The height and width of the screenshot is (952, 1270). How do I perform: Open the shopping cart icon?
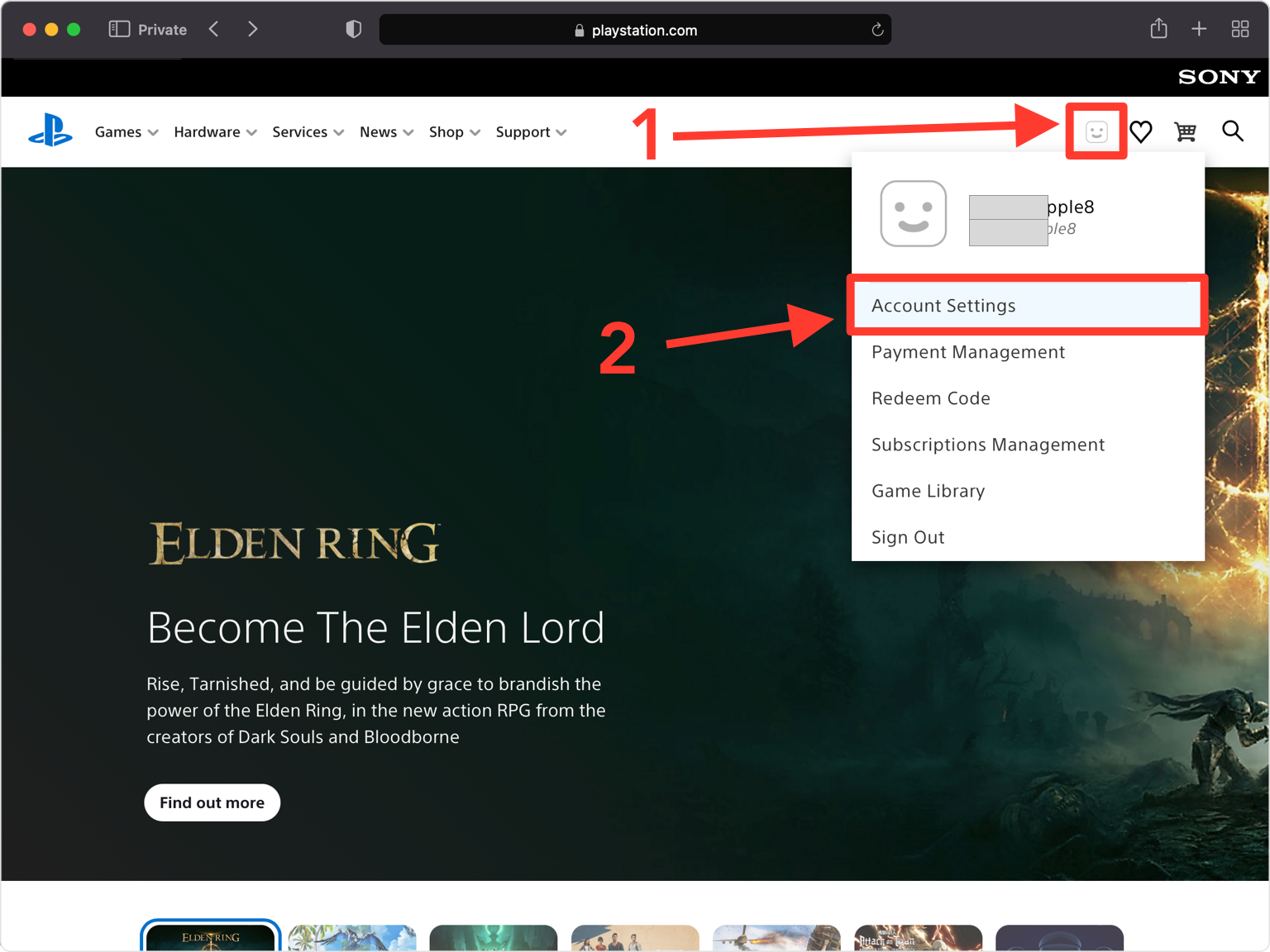pos(1186,131)
